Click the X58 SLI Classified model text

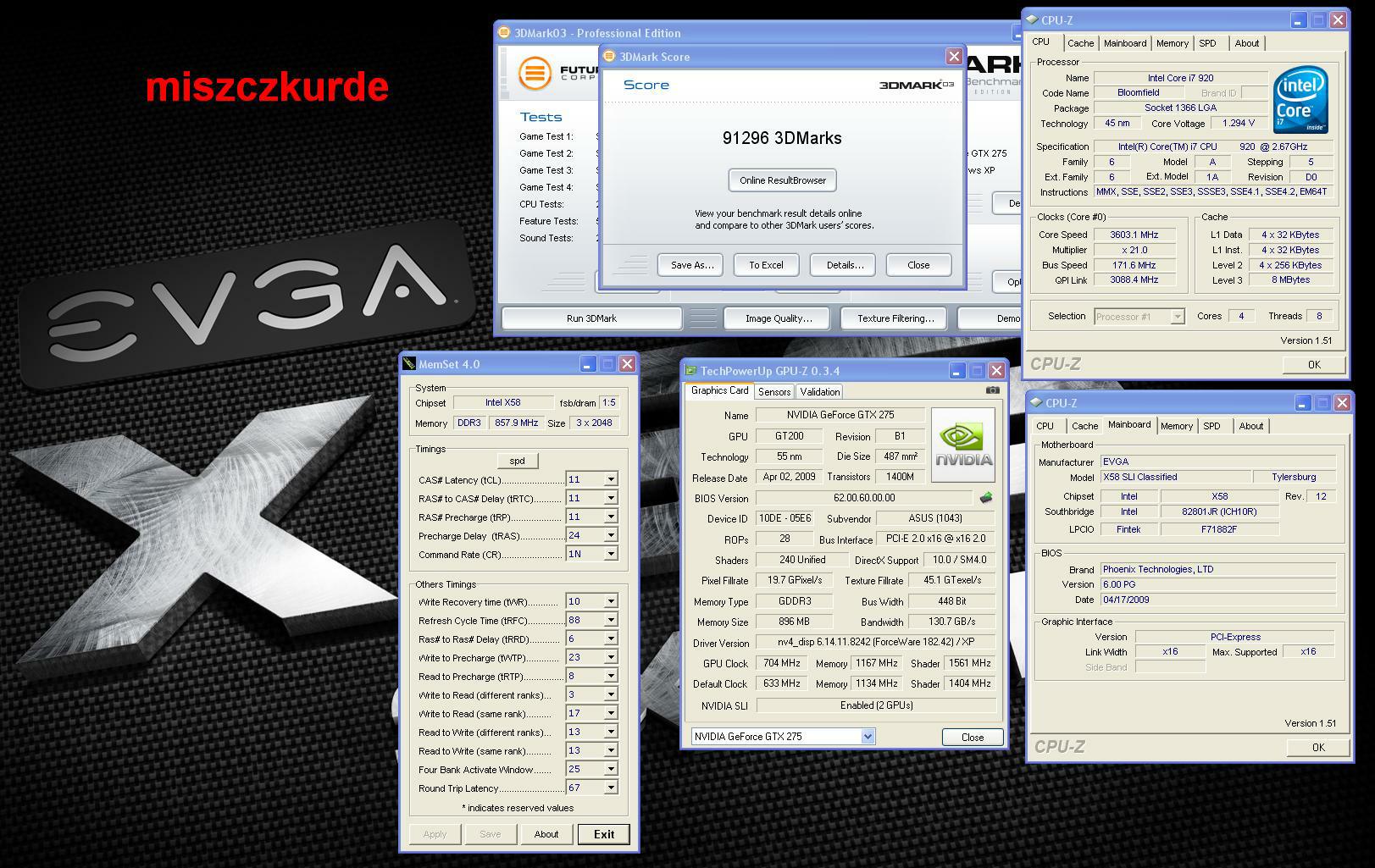1139,477
